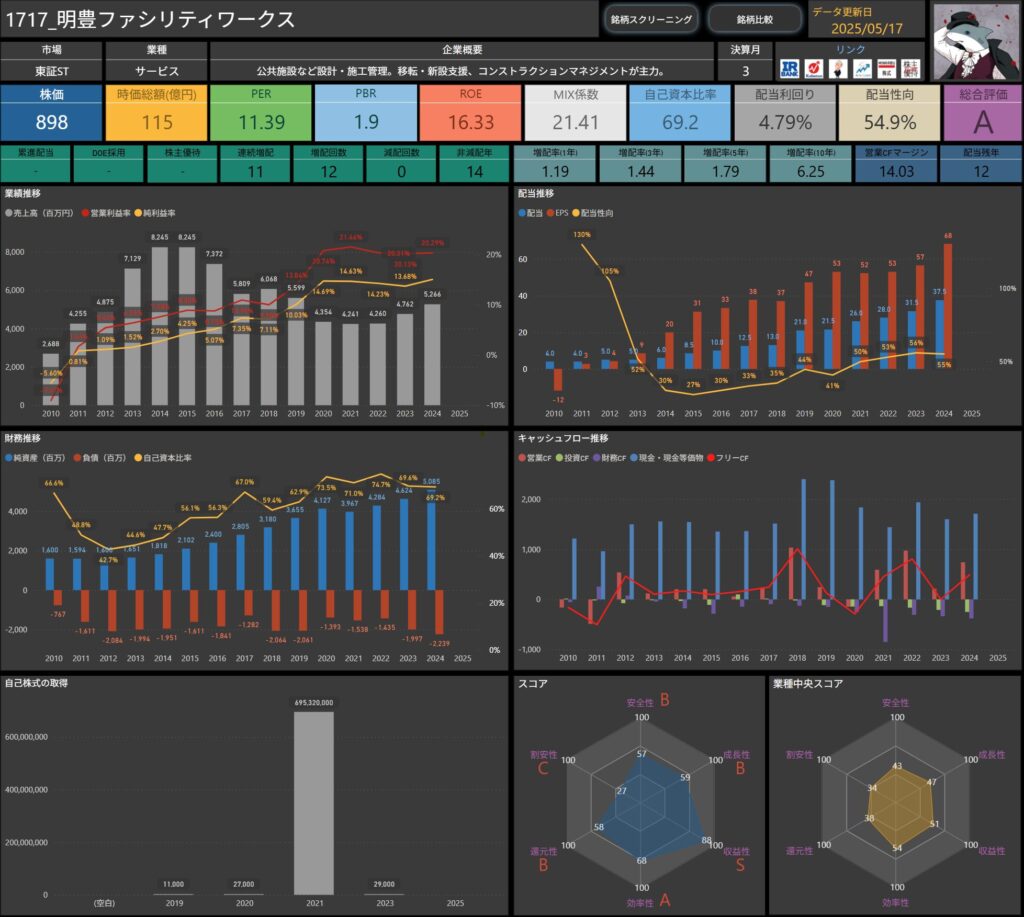
Task: Select the 効率性 A grade in スコア radar
Action: 665,900
